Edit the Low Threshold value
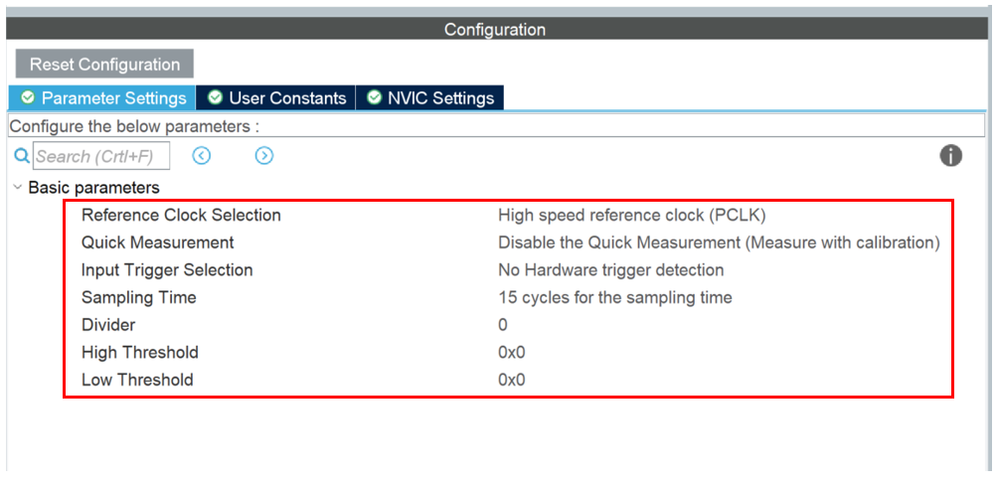 pyautogui.click(x=511, y=380)
